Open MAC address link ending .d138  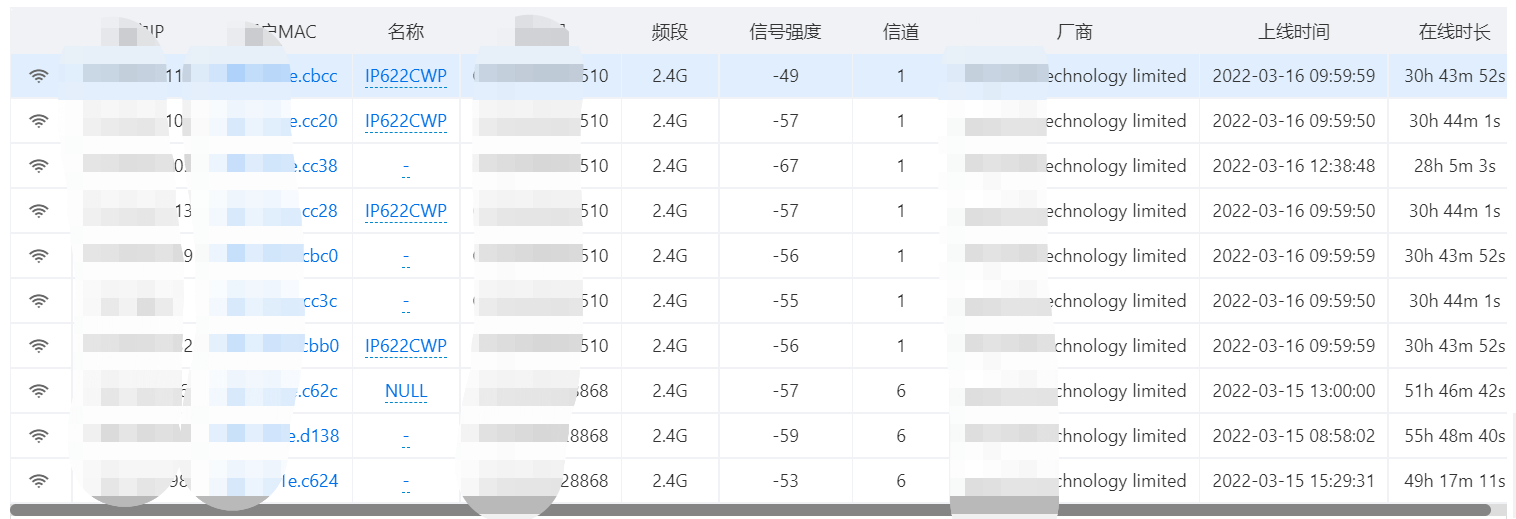click(x=311, y=436)
